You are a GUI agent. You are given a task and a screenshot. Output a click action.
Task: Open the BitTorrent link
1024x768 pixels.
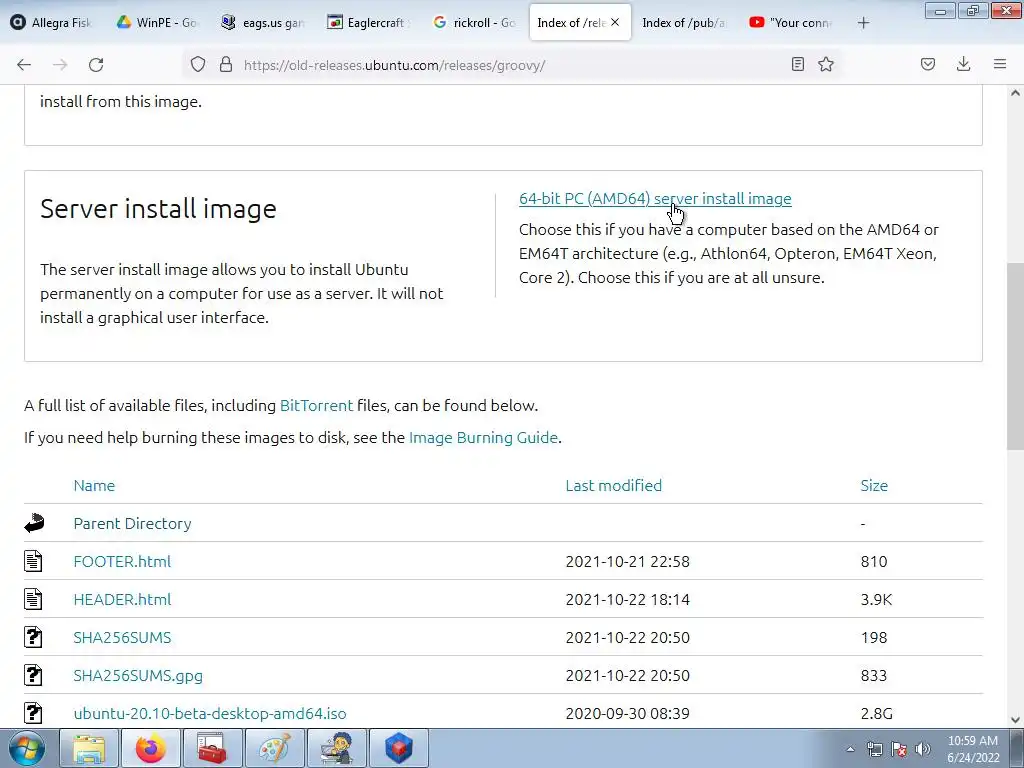(x=316, y=406)
